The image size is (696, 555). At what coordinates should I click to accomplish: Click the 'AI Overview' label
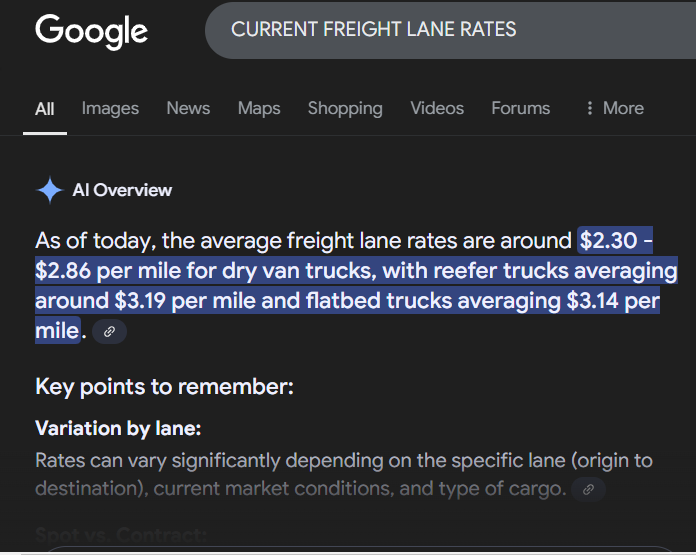(122, 190)
